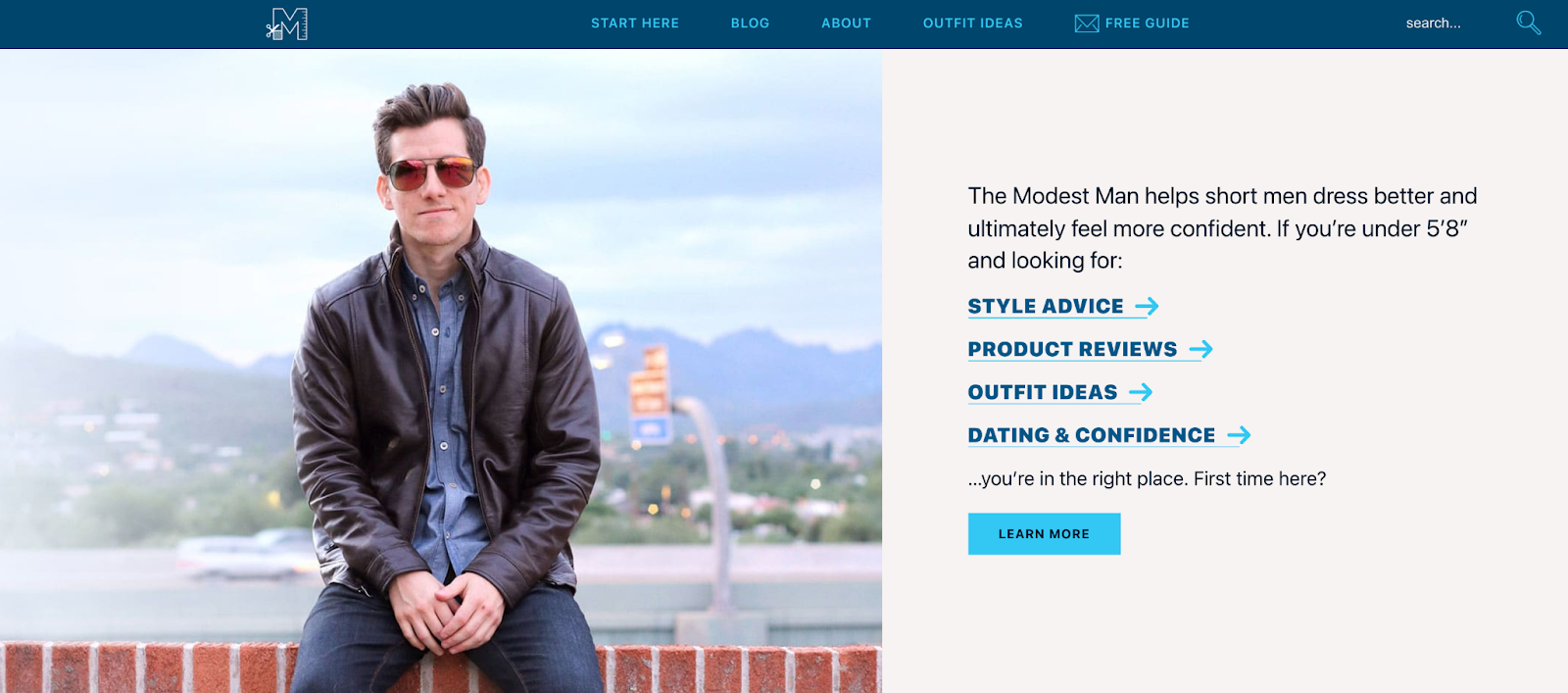Open the Product Reviews link
Viewport: 1568px width, 693px height.
pos(1072,349)
